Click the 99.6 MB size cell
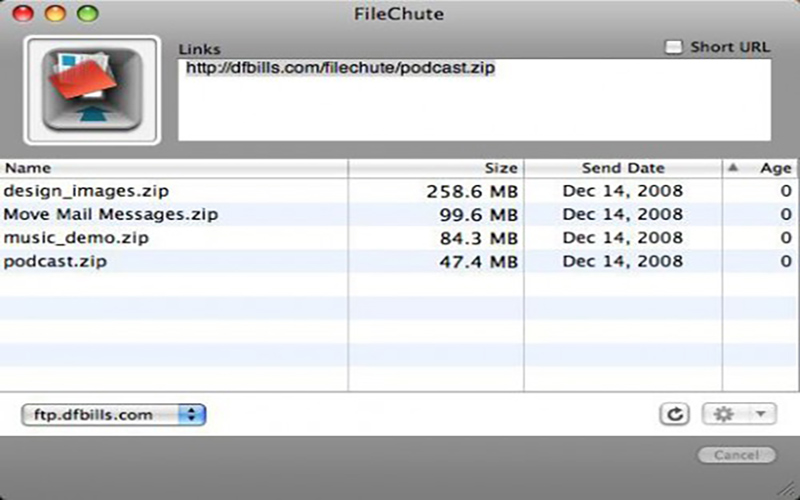Viewport: 800px width, 500px height. point(479,215)
